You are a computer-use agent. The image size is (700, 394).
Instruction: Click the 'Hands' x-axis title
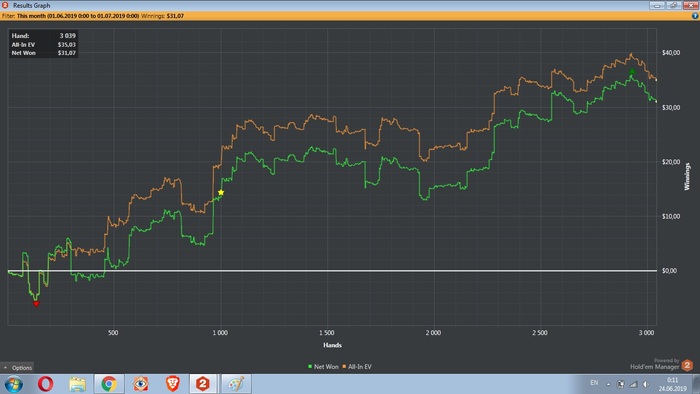point(332,345)
